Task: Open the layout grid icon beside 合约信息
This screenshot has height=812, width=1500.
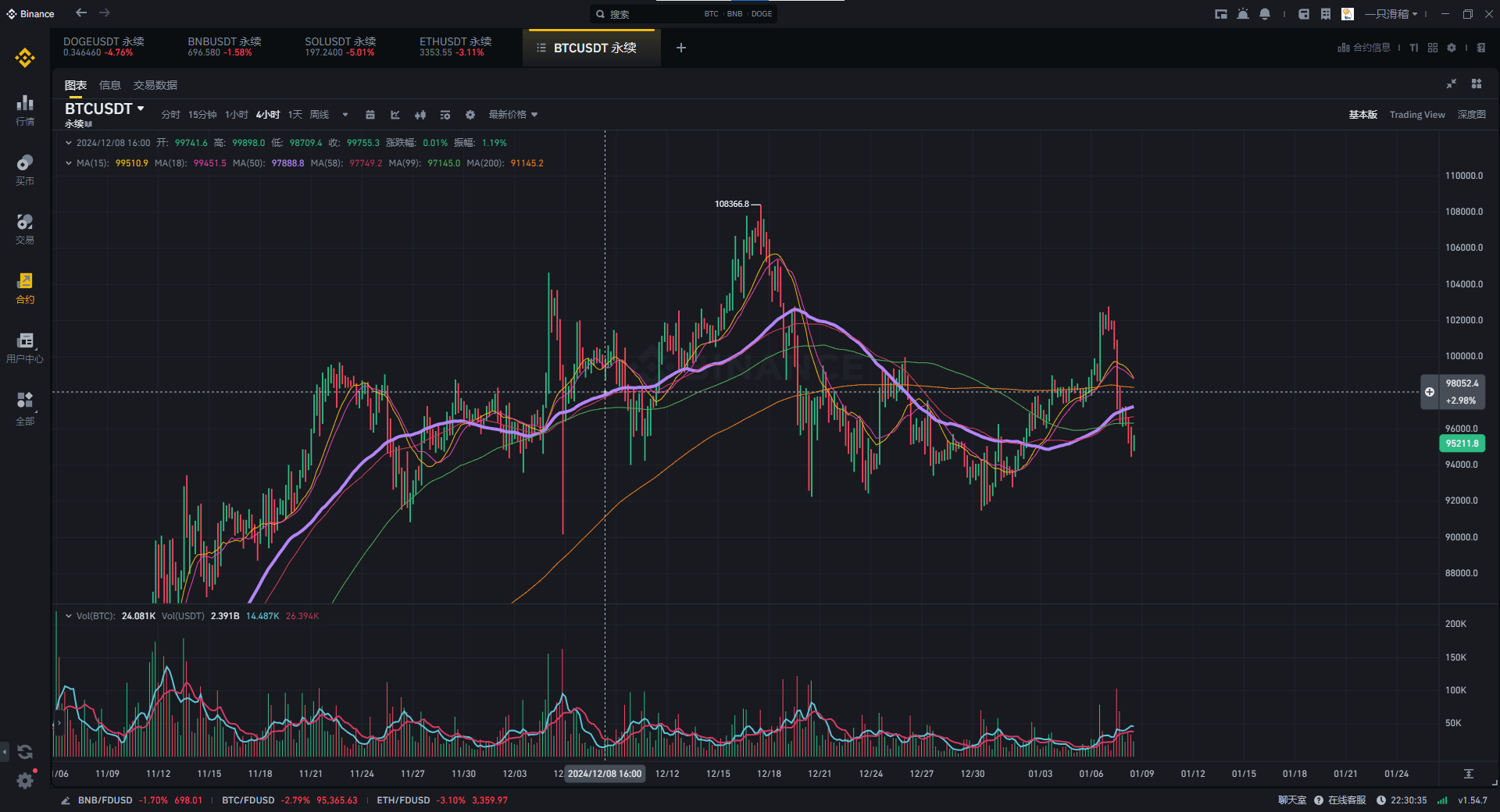Action: [x=1433, y=48]
